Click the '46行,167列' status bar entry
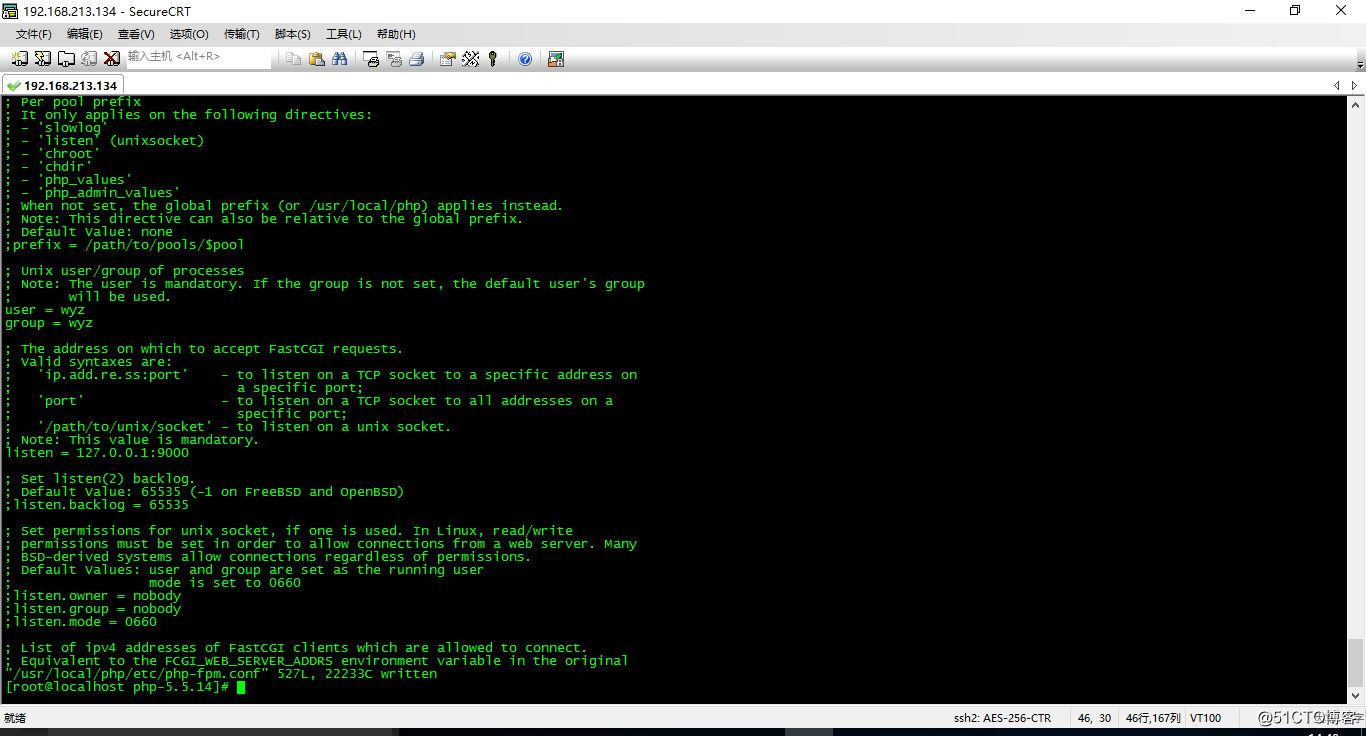This screenshot has width=1366, height=736. point(1153,718)
